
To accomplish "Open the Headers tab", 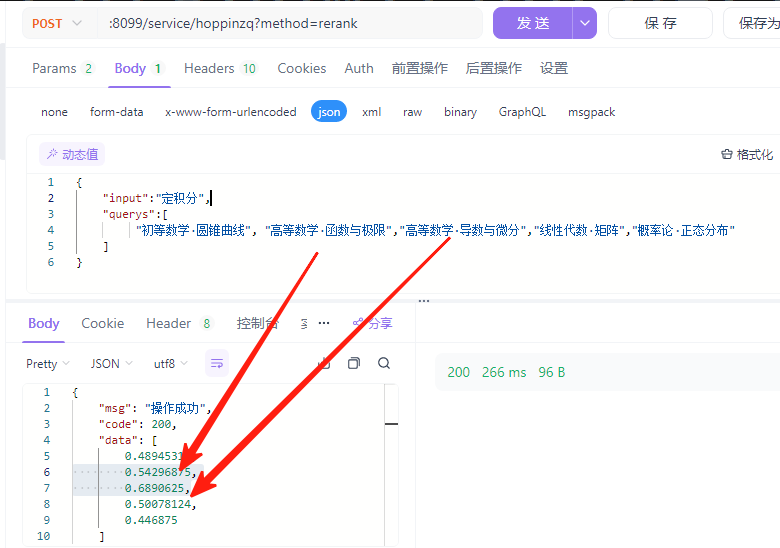I will click(x=220, y=68).
